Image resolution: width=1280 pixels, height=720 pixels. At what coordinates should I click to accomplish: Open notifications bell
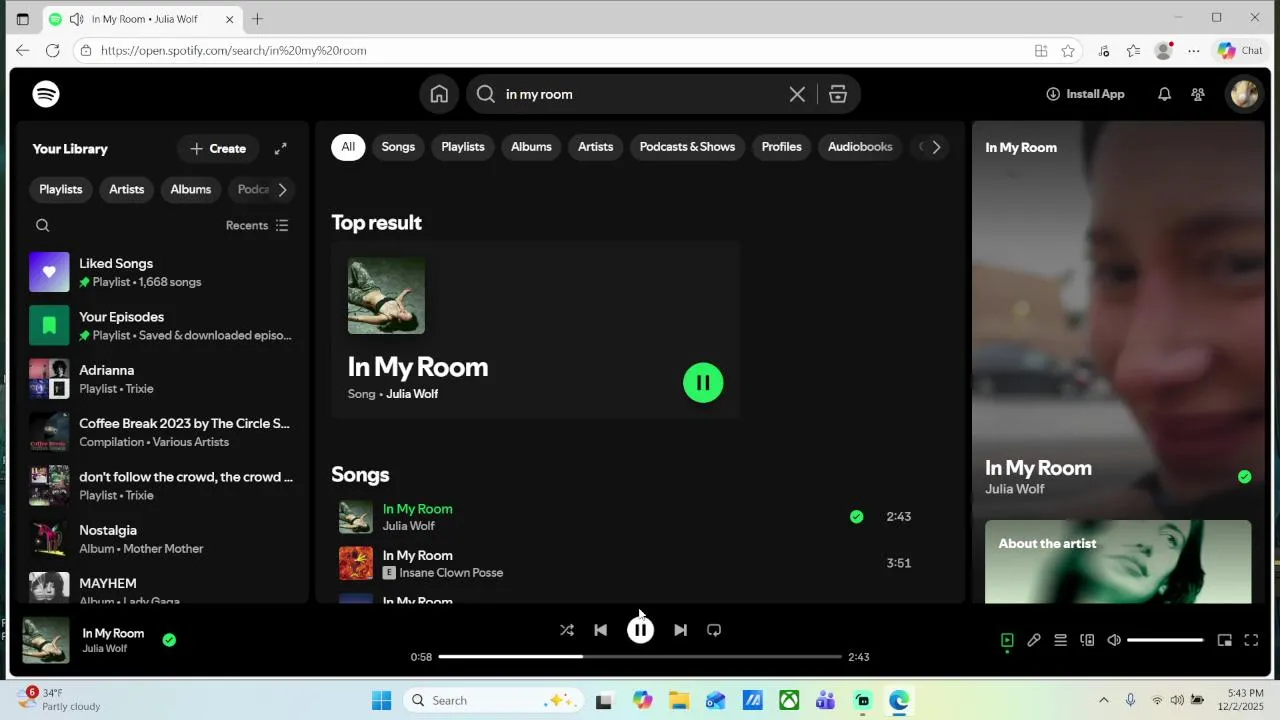[1164, 94]
